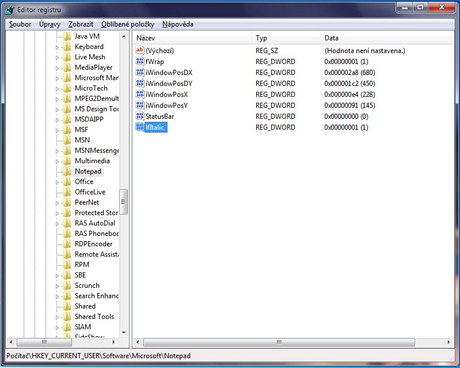Click the Editor registru title bar icon
Image resolution: width=460 pixels, height=368 pixels.
pyautogui.click(x=10, y=10)
